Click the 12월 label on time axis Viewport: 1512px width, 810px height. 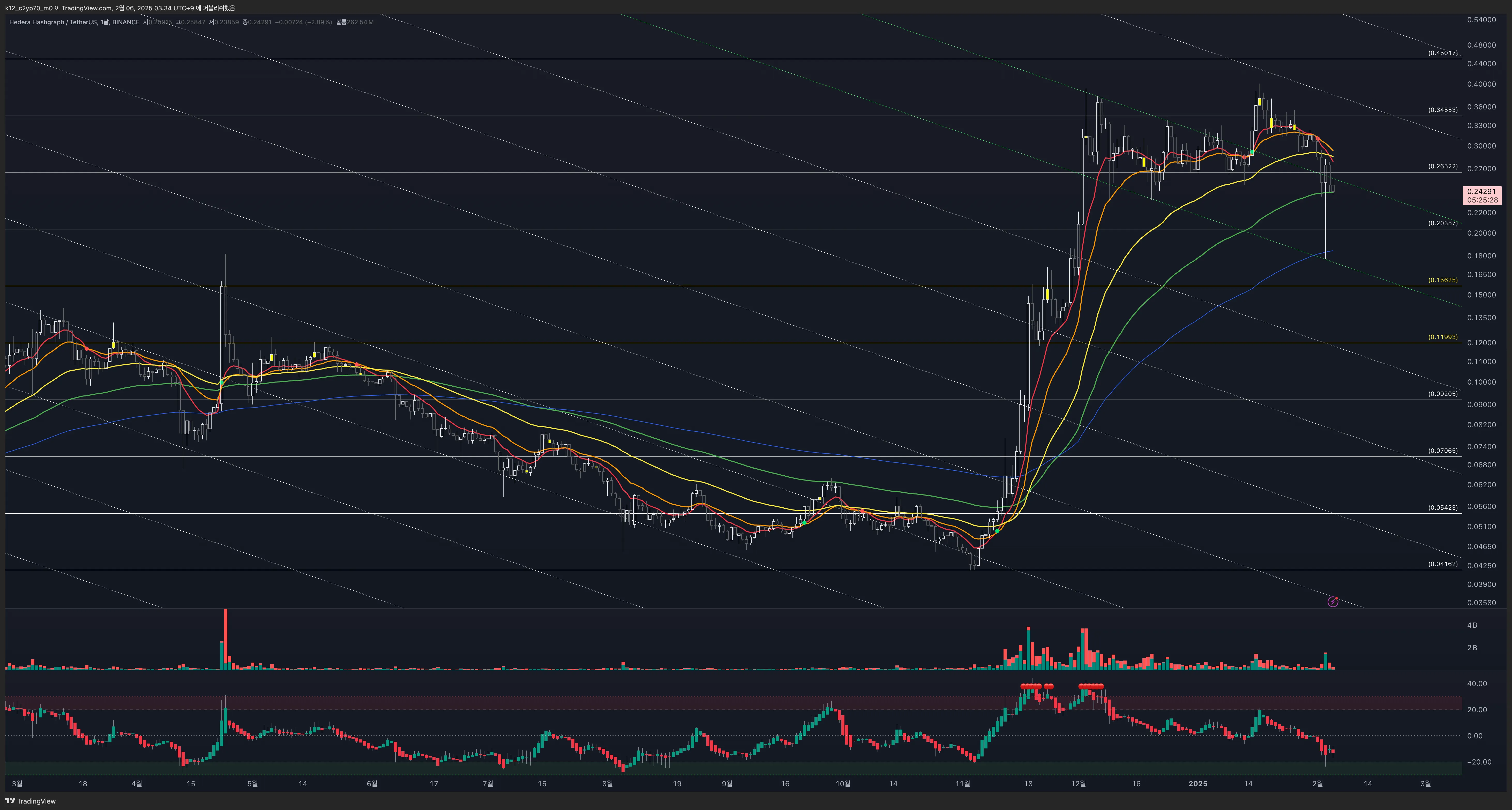point(1078,784)
